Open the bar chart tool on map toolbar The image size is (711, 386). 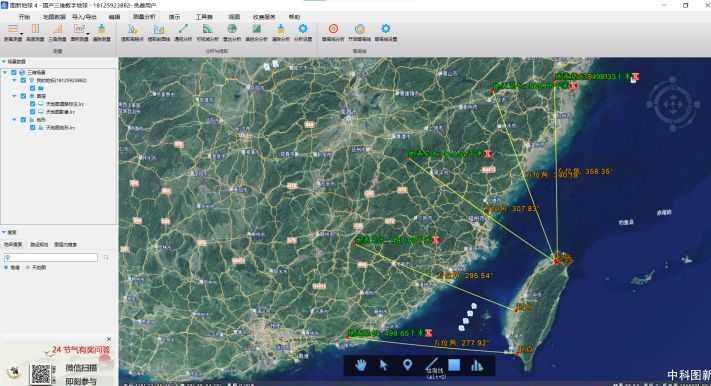[x=477, y=365]
